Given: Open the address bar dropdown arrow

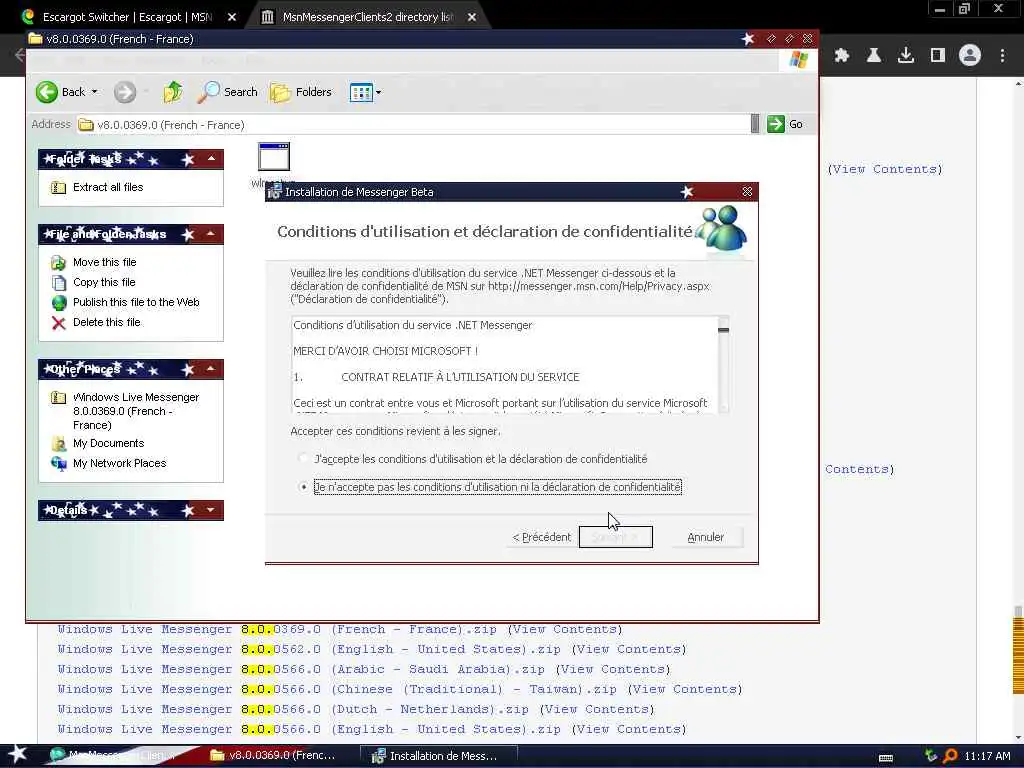Looking at the screenshot, I should pyautogui.click(x=755, y=124).
